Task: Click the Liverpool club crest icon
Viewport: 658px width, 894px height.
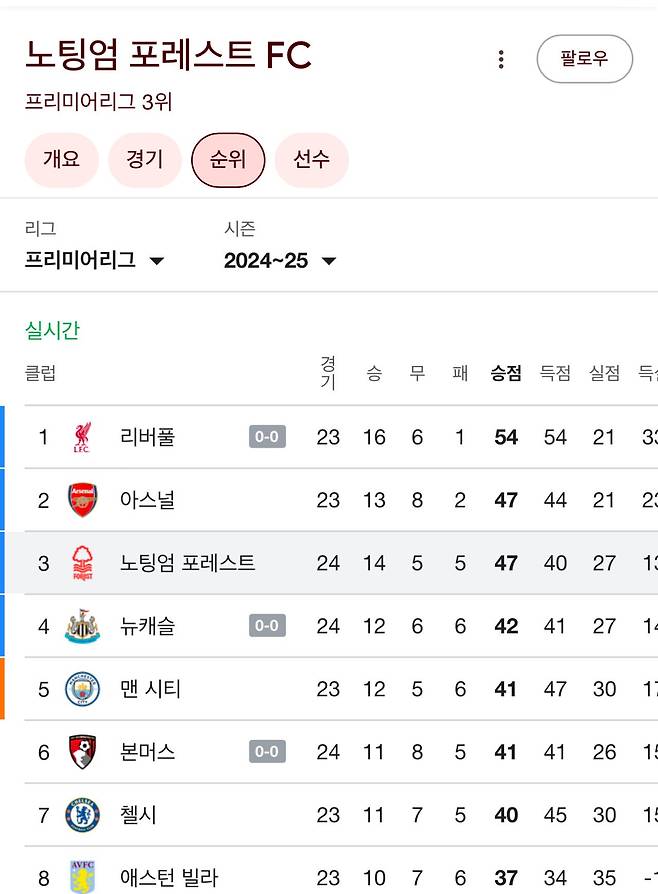Action: pos(83,437)
